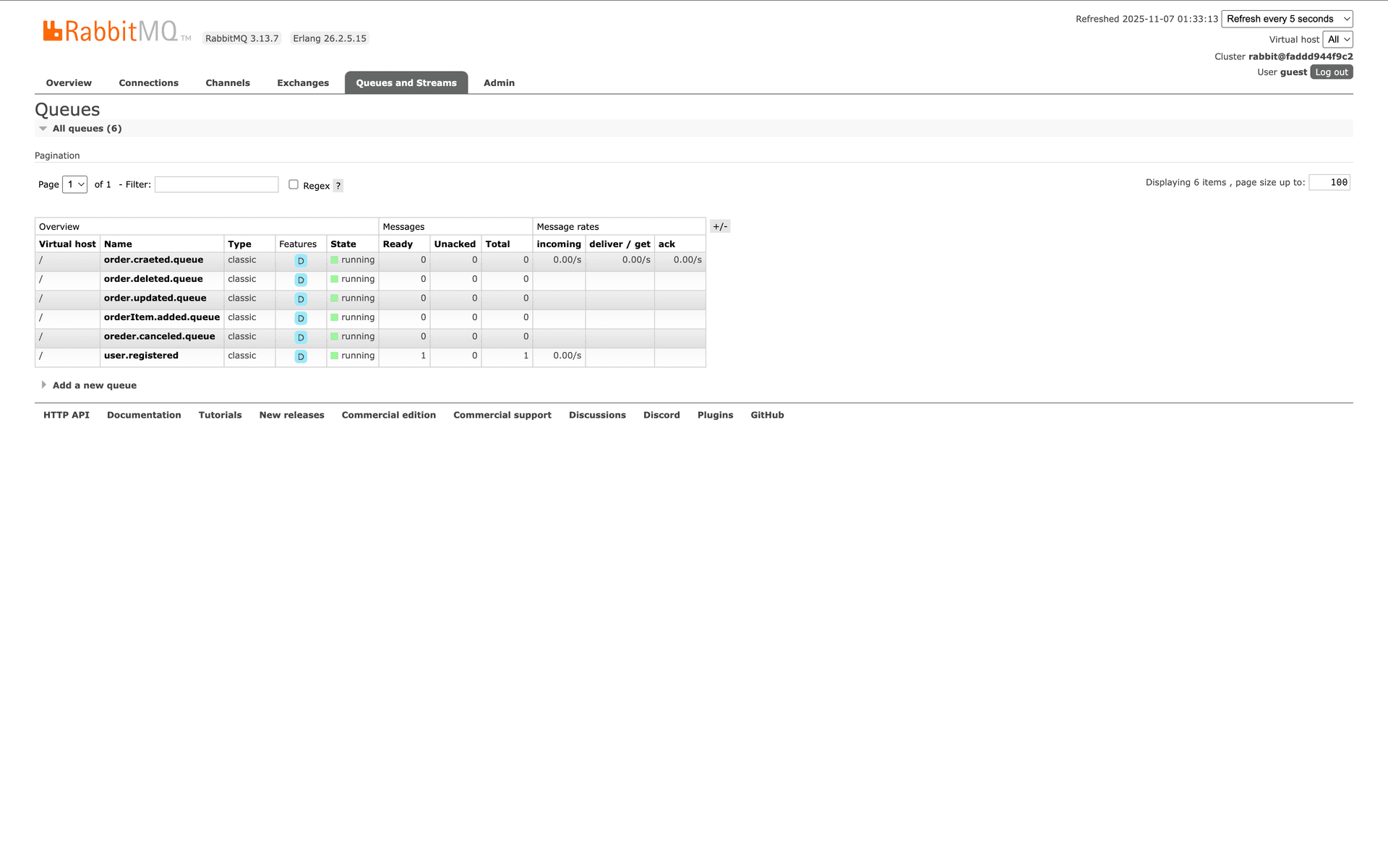Image resolution: width=1388 pixels, height=868 pixels.
Task: Expand the Add a new queue section
Action: pyautogui.click(x=44, y=384)
